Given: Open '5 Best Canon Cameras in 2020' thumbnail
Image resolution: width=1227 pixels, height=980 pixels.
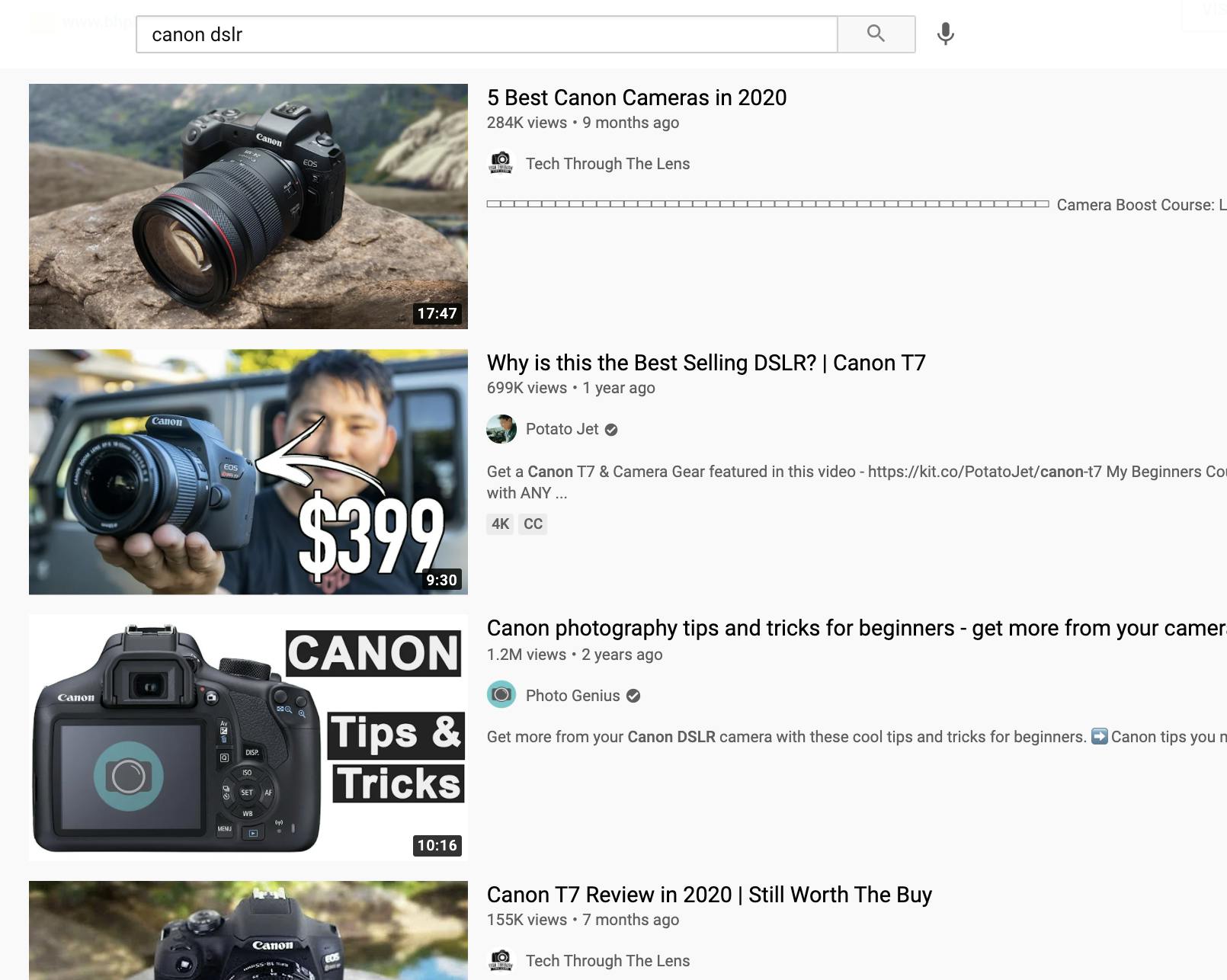Looking at the screenshot, I should [x=248, y=207].
